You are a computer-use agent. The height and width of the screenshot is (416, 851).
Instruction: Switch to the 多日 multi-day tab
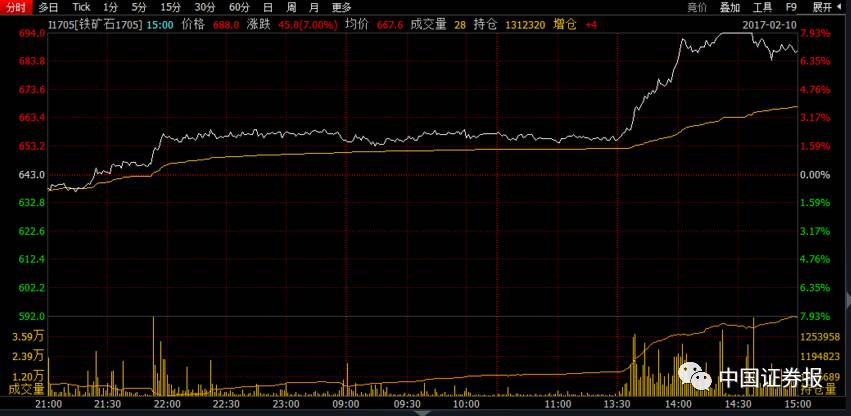pyautogui.click(x=48, y=7)
